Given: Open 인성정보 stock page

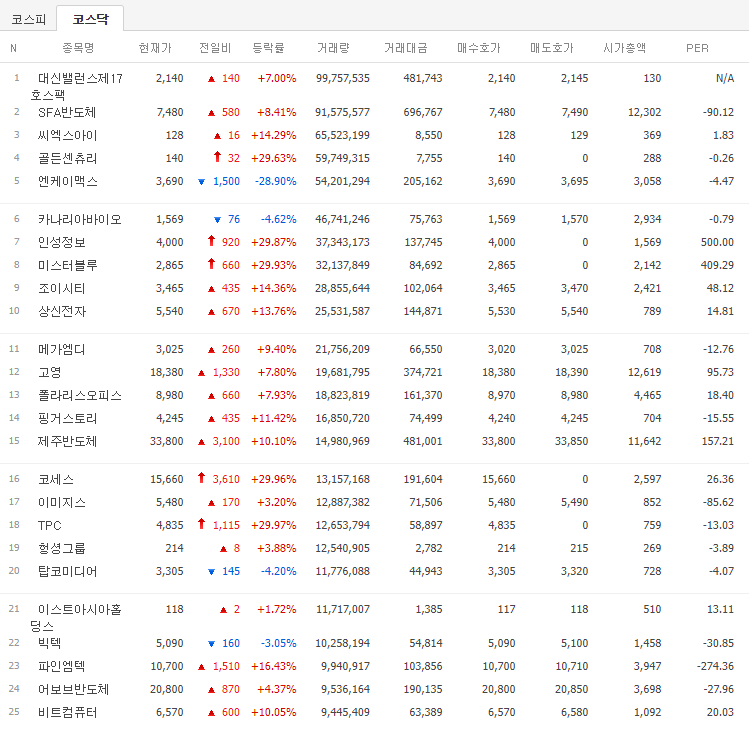Looking at the screenshot, I should pos(62,242).
